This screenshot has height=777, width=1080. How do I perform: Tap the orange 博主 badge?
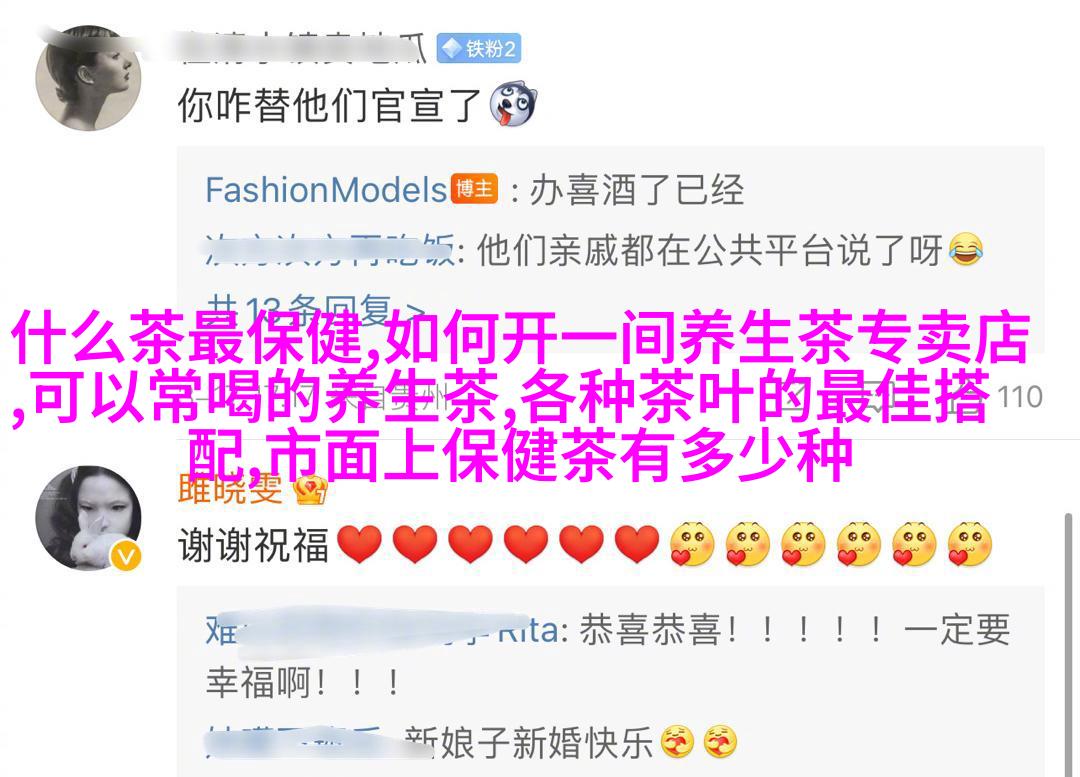coord(475,189)
